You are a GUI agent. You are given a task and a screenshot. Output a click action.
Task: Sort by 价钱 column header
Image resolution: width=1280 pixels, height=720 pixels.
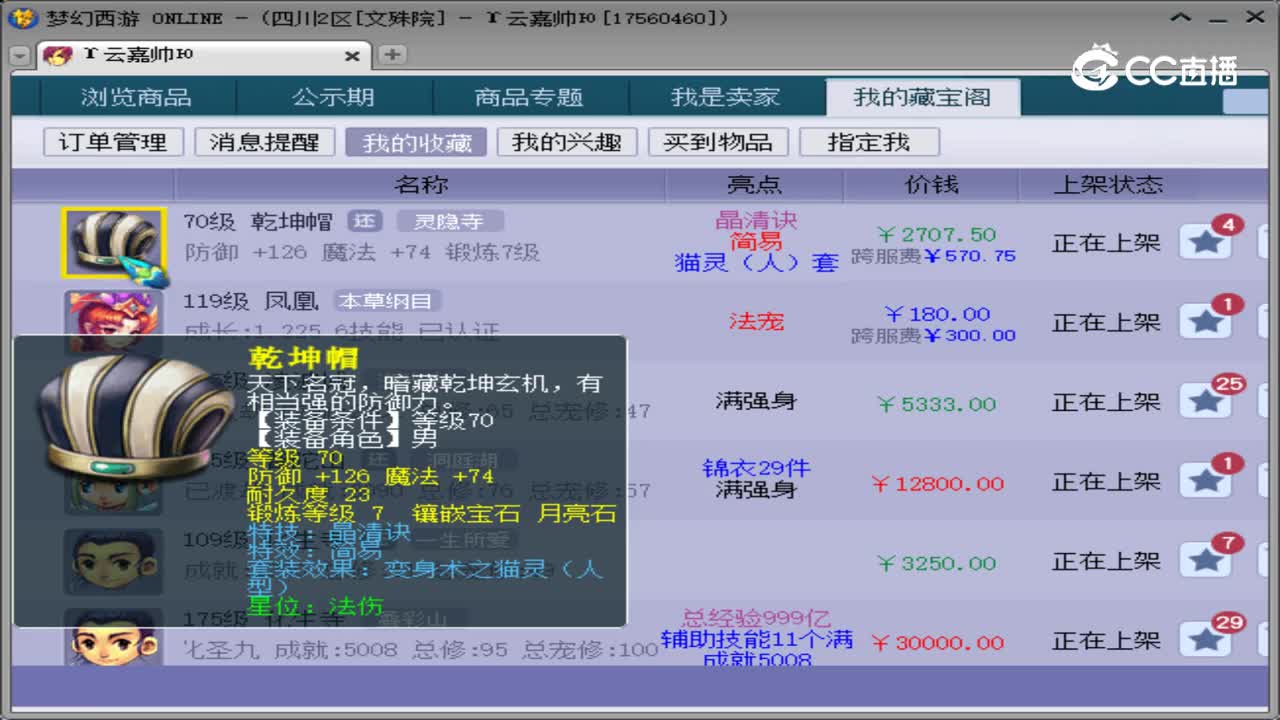click(x=931, y=184)
